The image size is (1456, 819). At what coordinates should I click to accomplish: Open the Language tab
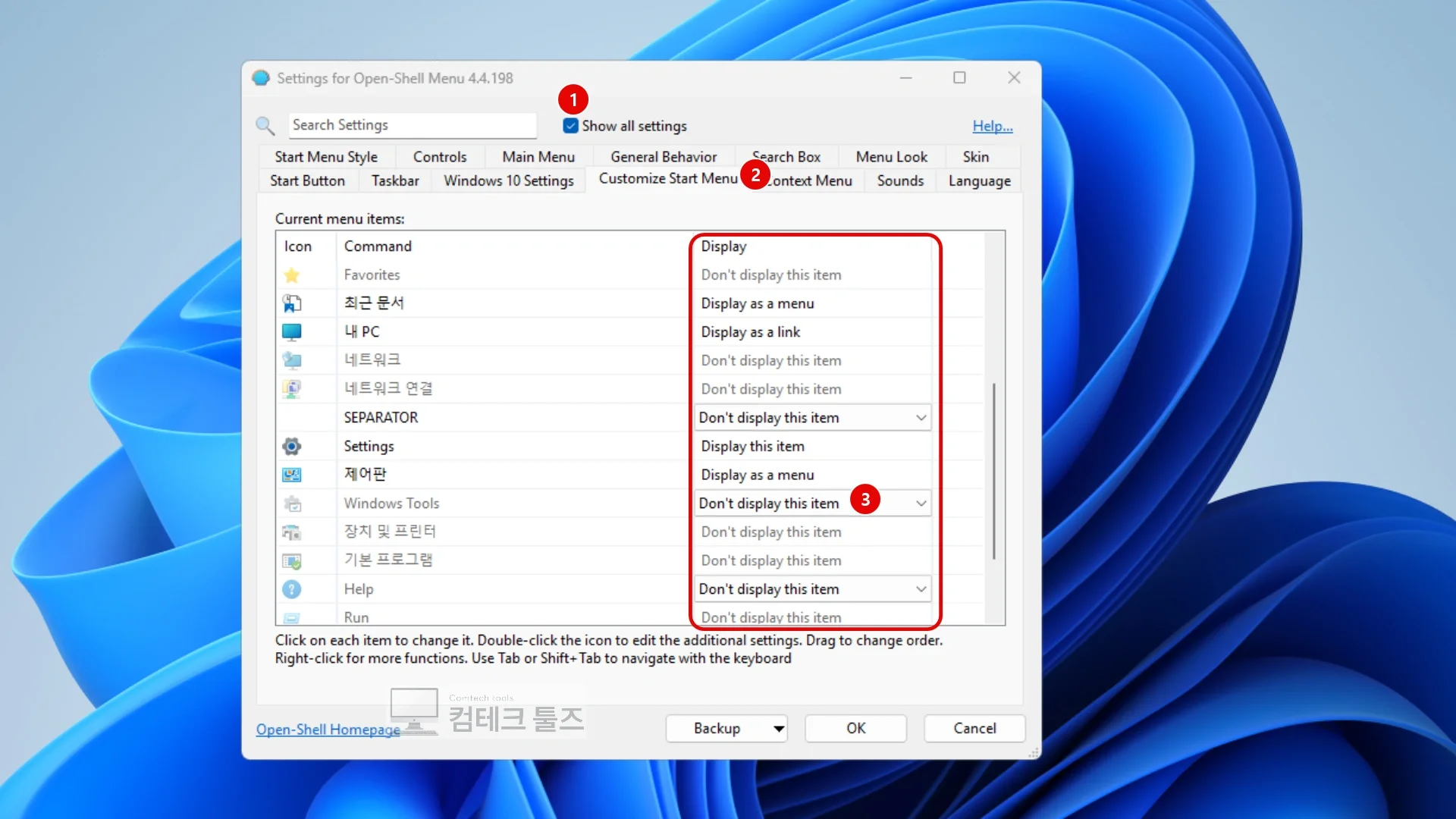(980, 180)
